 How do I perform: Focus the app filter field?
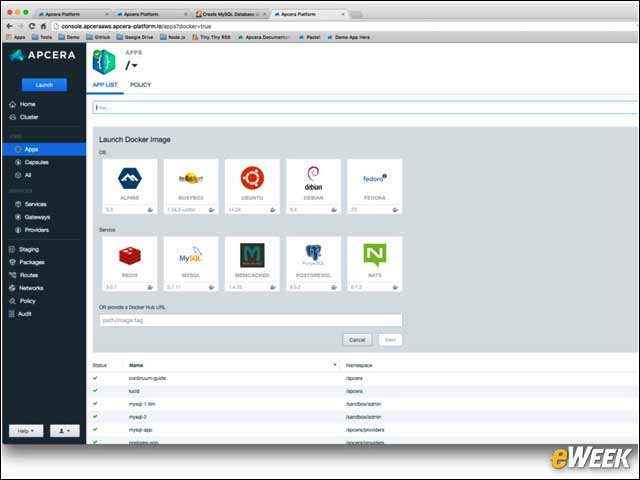click(x=365, y=108)
